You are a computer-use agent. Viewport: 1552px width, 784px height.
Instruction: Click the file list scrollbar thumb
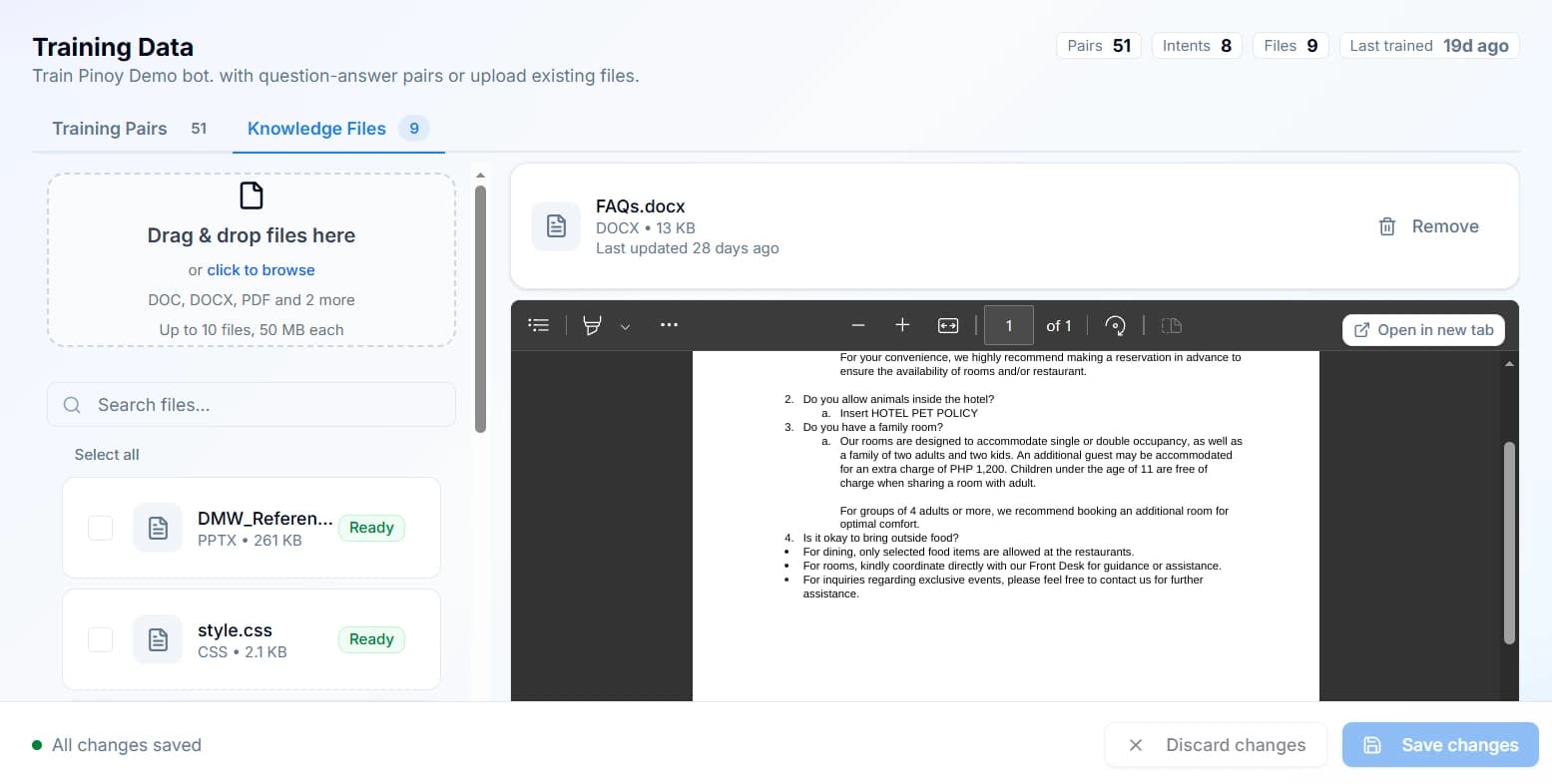pyautogui.click(x=480, y=308)
